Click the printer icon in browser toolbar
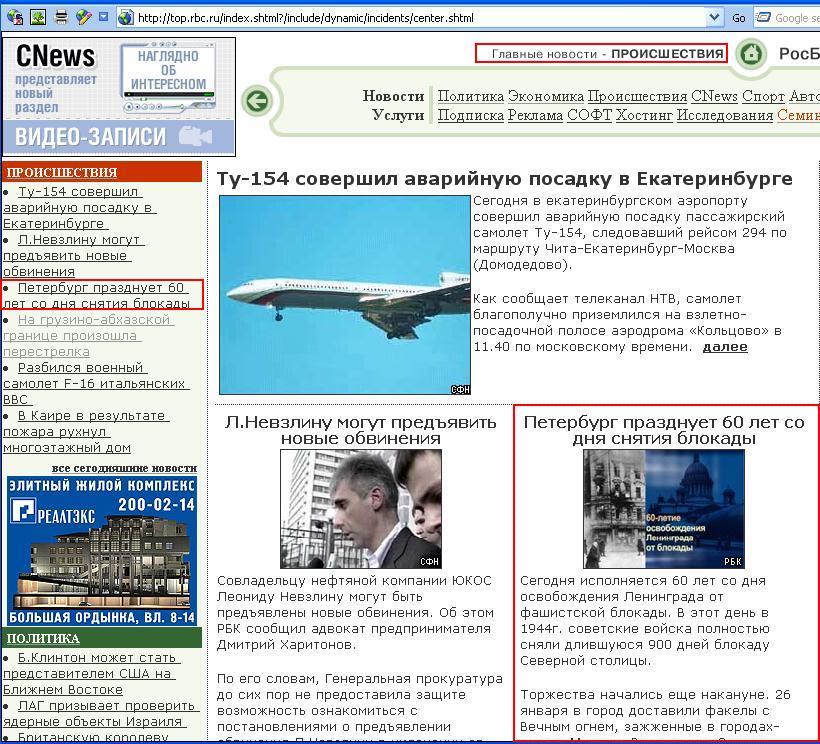 (62, 17)
